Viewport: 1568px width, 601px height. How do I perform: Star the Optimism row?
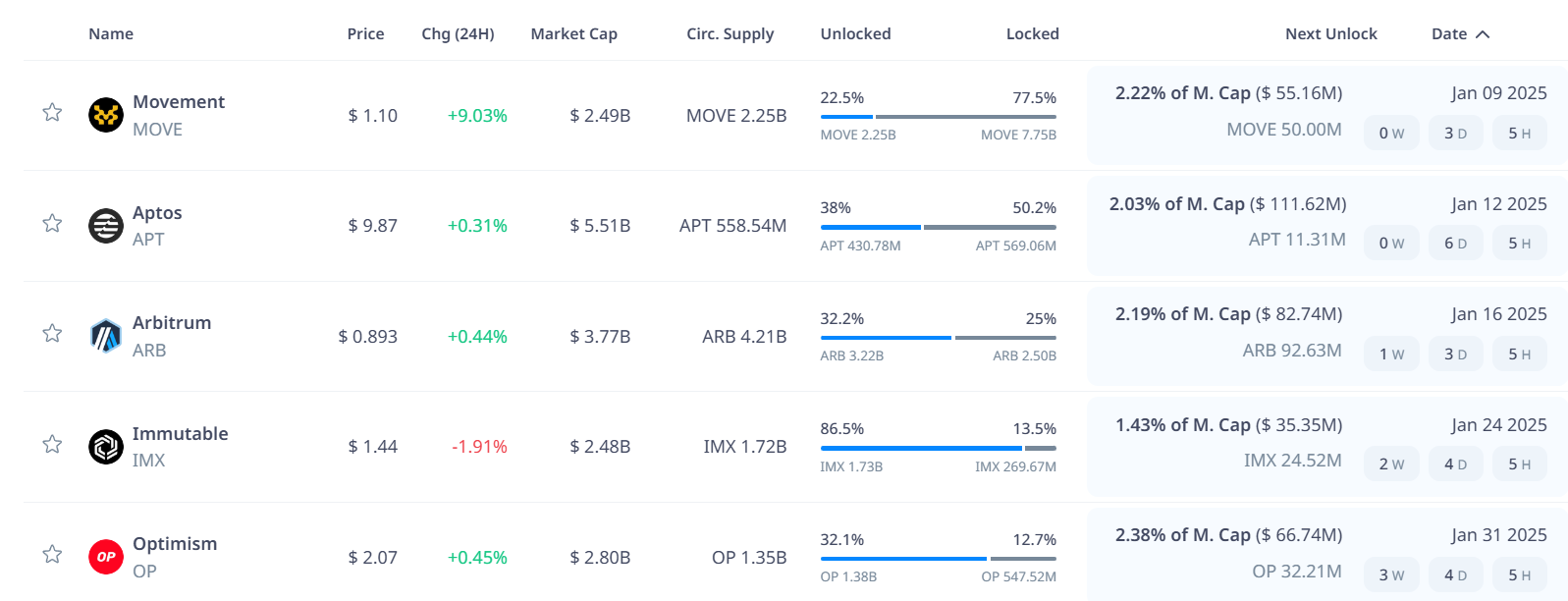tap(52, 554)
